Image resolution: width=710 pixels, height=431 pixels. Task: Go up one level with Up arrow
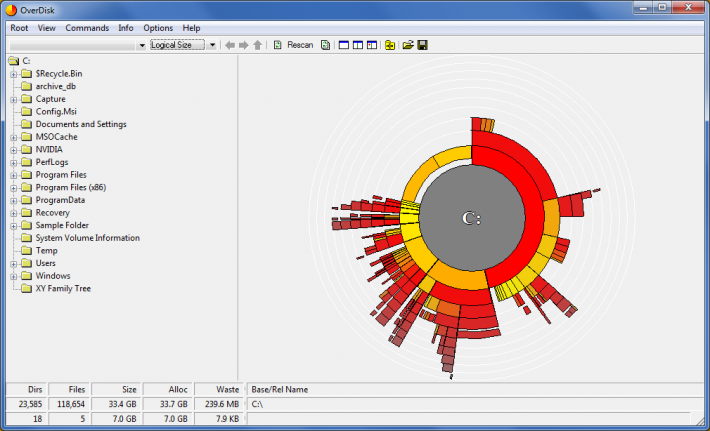[x=258, y=45]
